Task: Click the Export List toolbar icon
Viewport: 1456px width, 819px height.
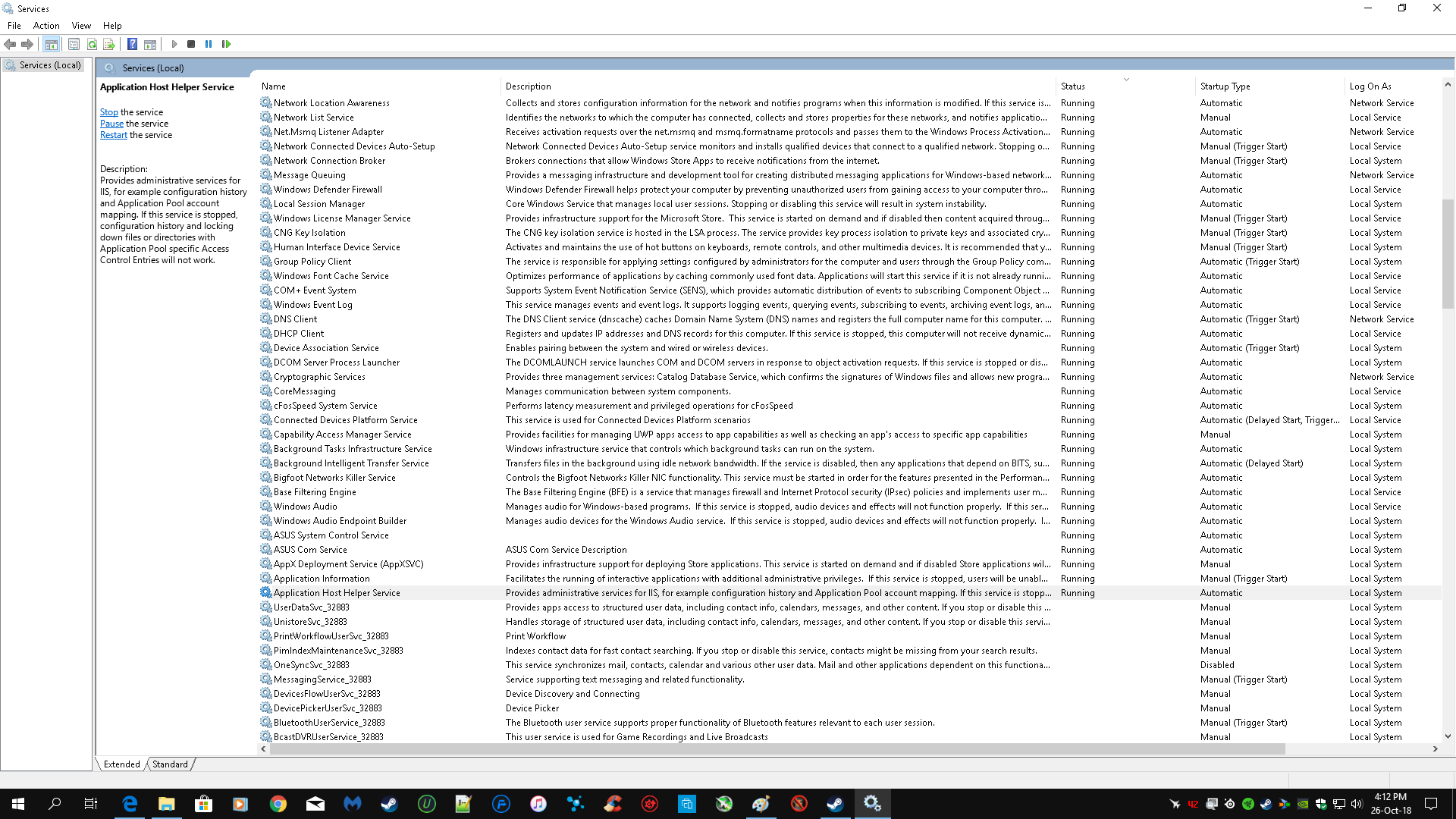Action: (x=109, y=44)
